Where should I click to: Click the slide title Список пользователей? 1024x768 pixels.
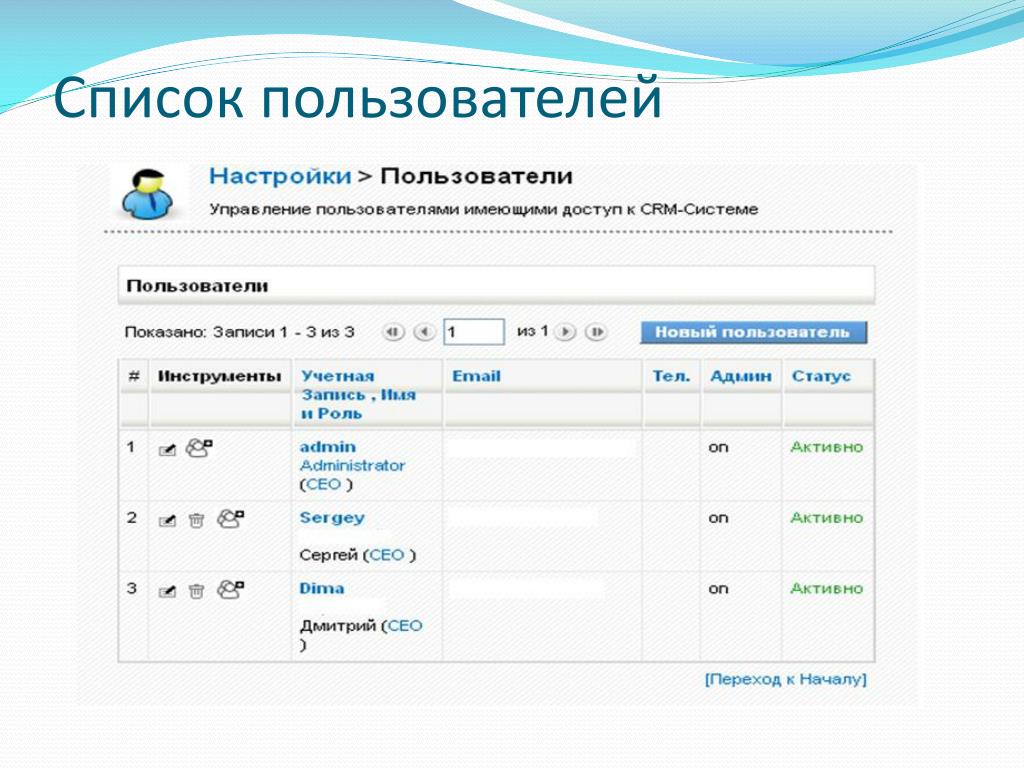tap(358, 98)
